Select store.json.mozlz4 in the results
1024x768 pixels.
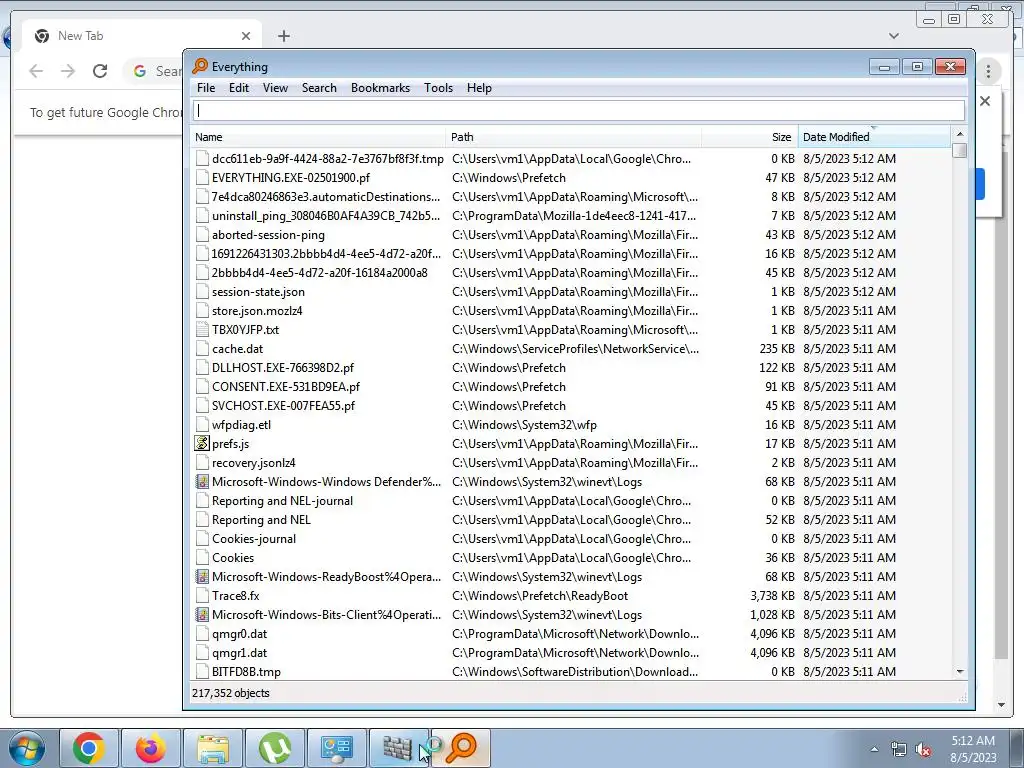257,311
